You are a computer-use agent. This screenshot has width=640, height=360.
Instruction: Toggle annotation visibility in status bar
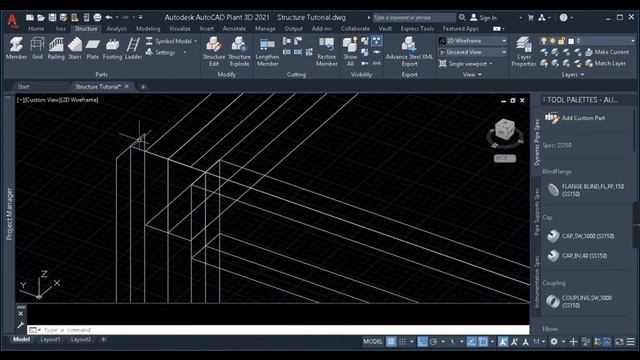click(x=503, y=342)
